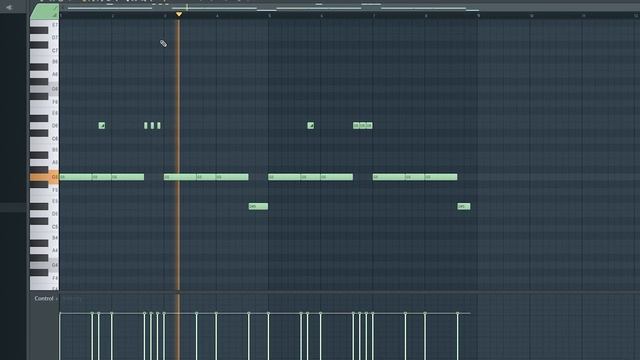Select the single short D6 note in bar 5
The image size is (640, 360).
311,125
